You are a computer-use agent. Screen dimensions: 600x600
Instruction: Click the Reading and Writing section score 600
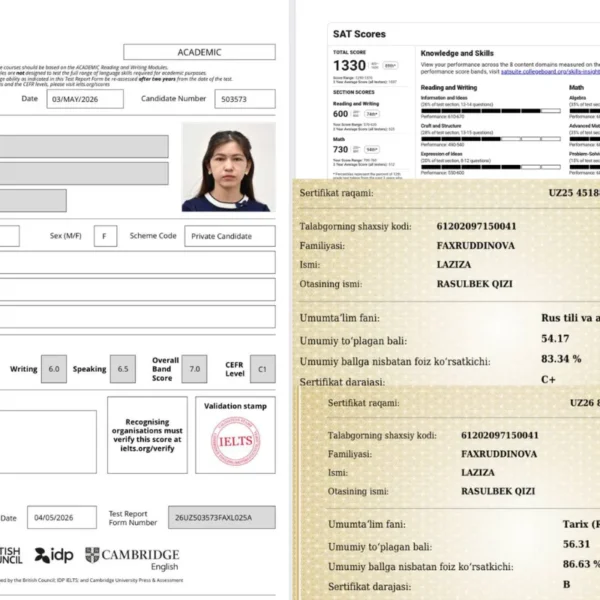(x=341, y=114)
